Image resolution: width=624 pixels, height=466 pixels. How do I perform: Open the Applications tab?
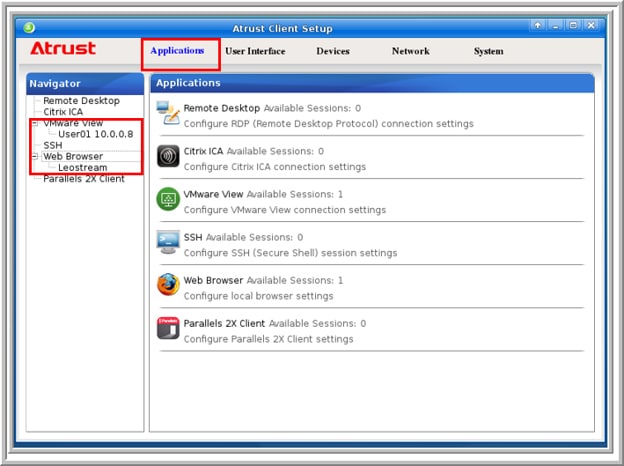pos(177,51)
